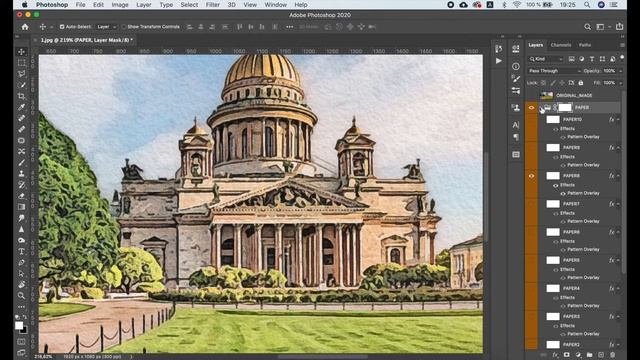Click the Delete layer trash icon
Viewport: 640px width, 360px height.
click(x=612, y=355)
